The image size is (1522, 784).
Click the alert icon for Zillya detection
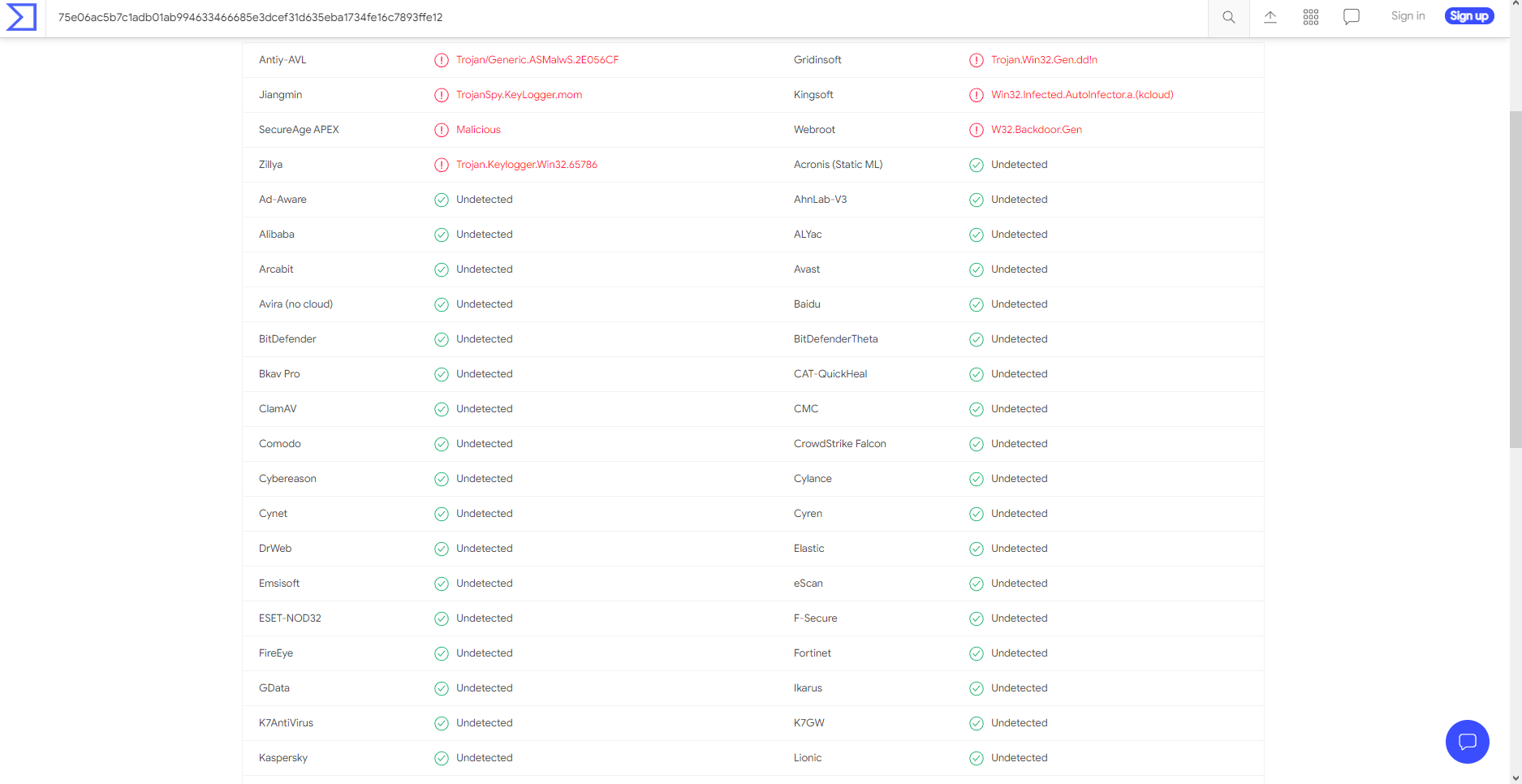pyautogui.click(x=442, y=165)
